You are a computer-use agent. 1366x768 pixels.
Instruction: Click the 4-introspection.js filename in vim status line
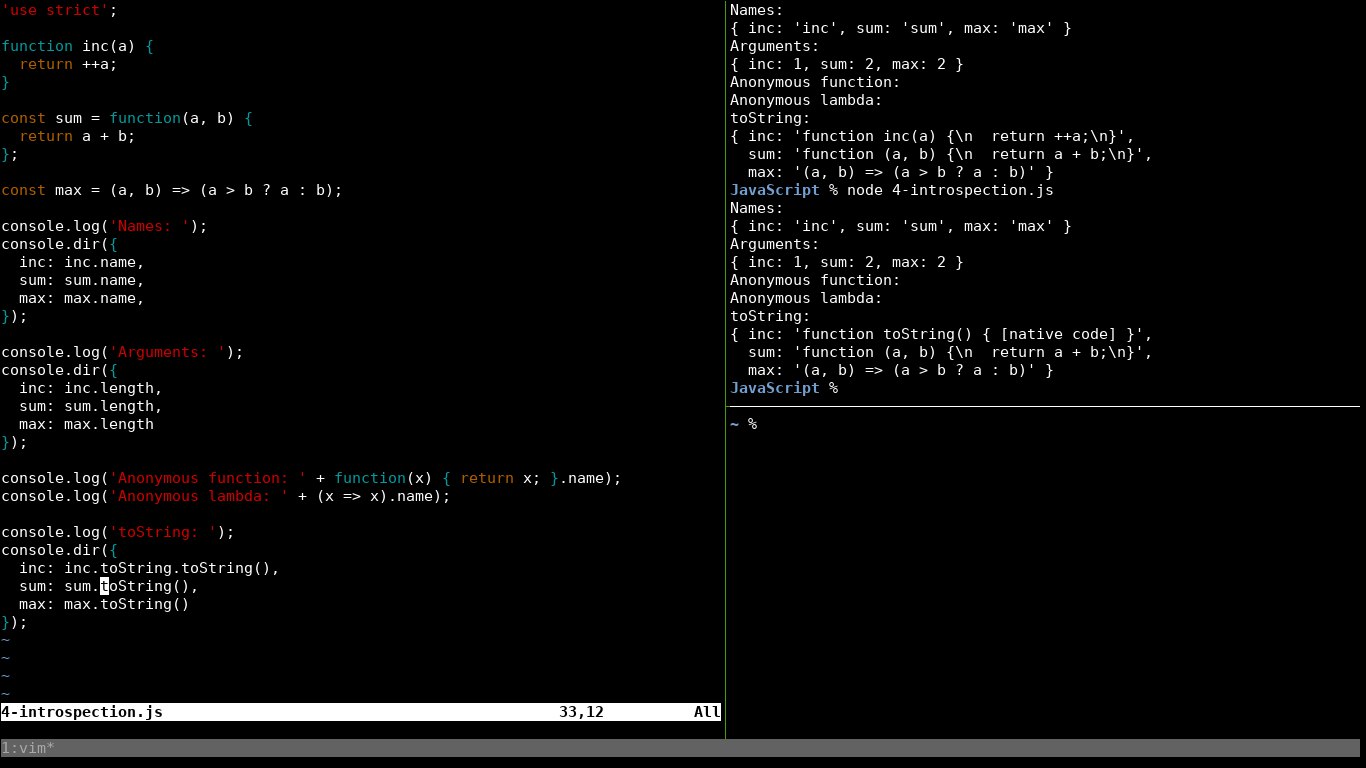click(x=82, y=712)
